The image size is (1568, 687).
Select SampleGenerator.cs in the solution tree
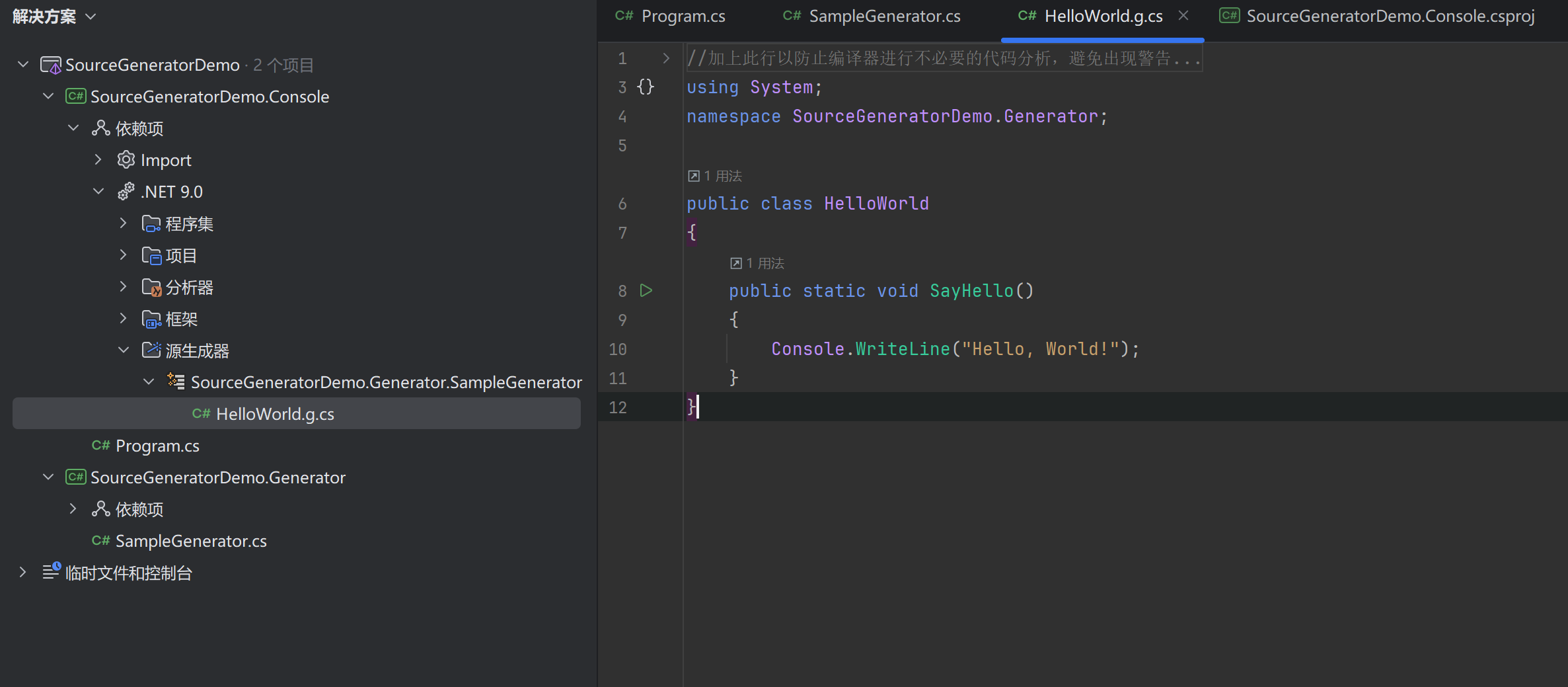pyautogui.click(x=190, y=541)
